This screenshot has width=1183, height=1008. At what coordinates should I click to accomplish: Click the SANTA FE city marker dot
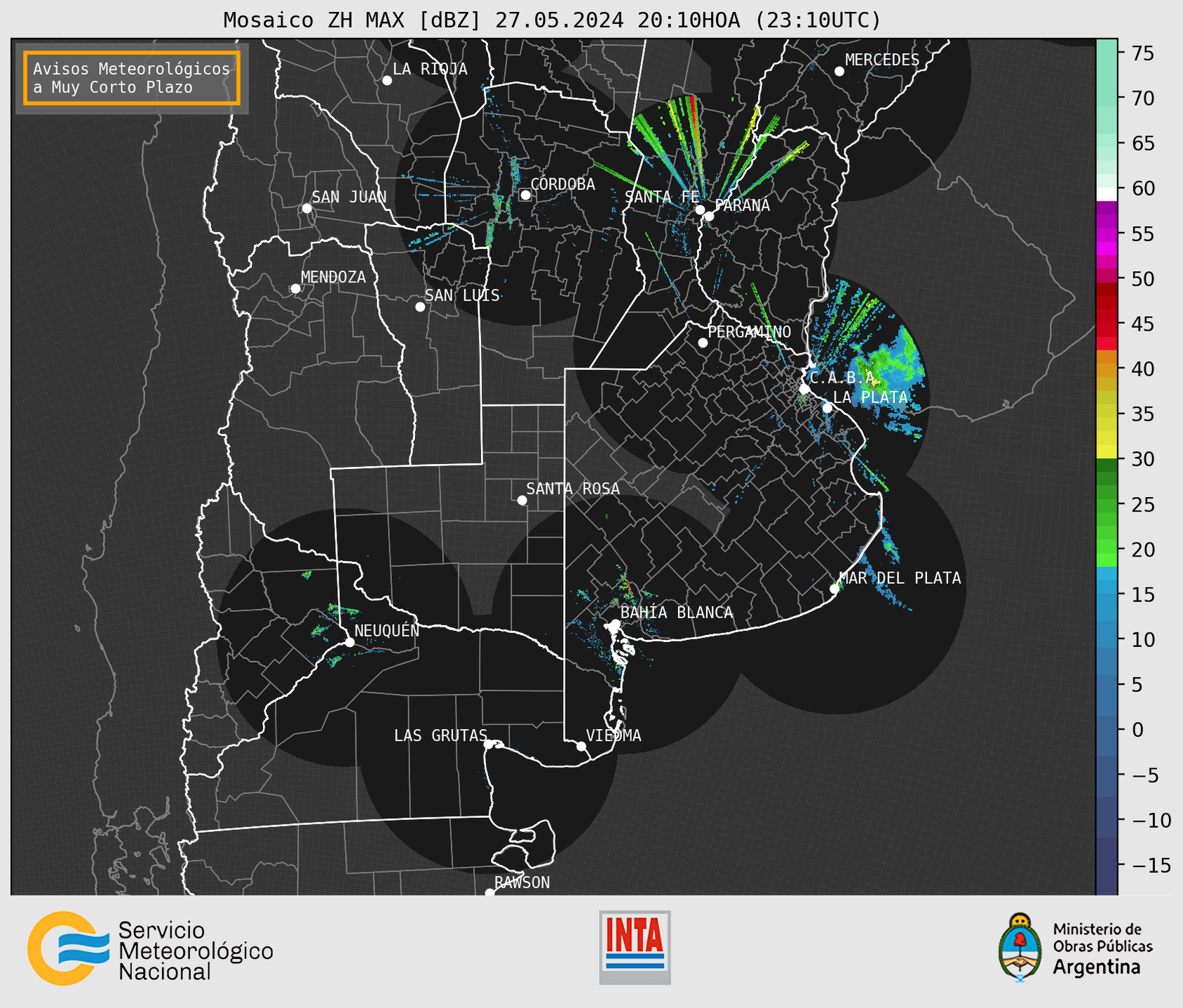tap(700, 210)
